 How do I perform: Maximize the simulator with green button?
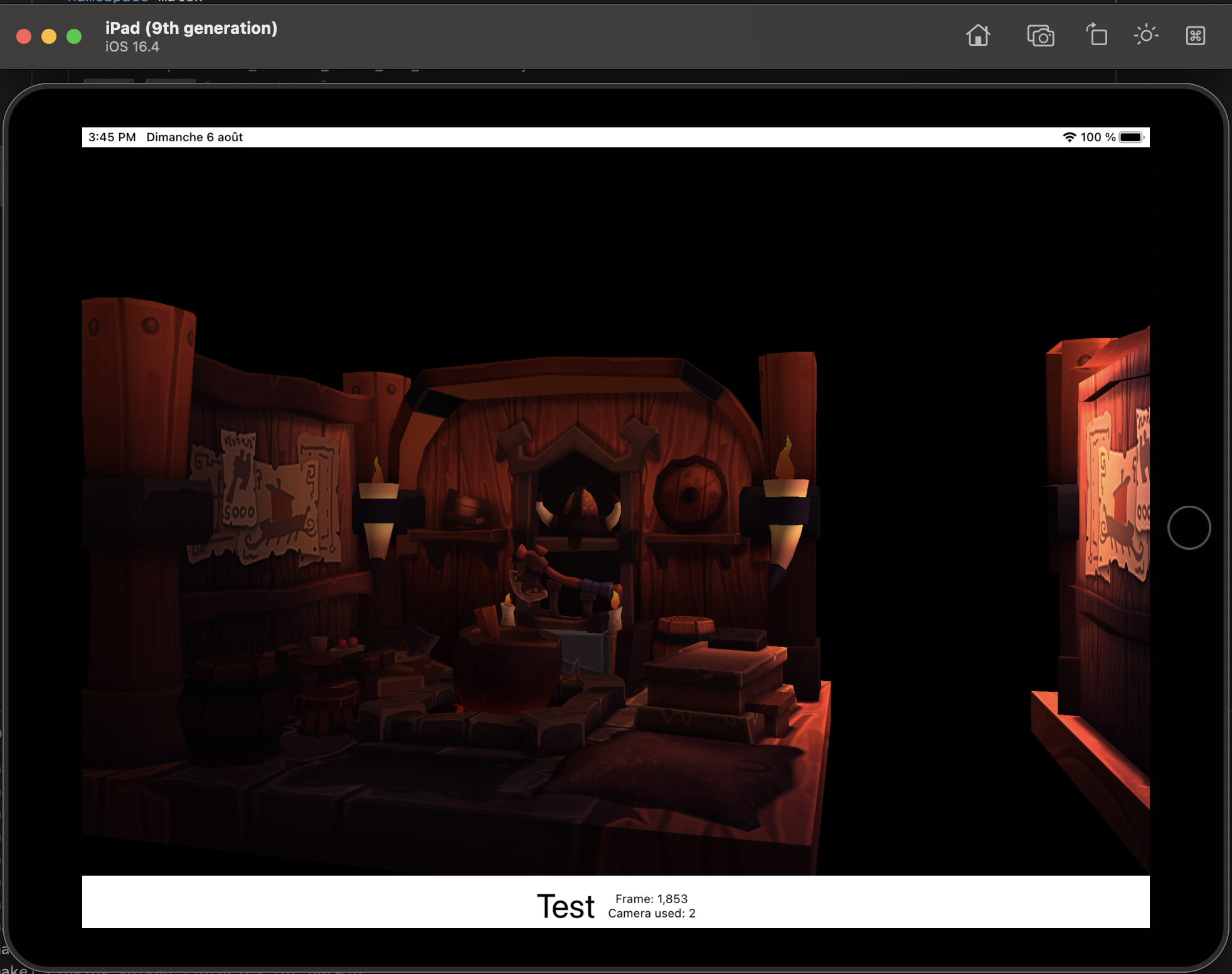coord(74,36)
